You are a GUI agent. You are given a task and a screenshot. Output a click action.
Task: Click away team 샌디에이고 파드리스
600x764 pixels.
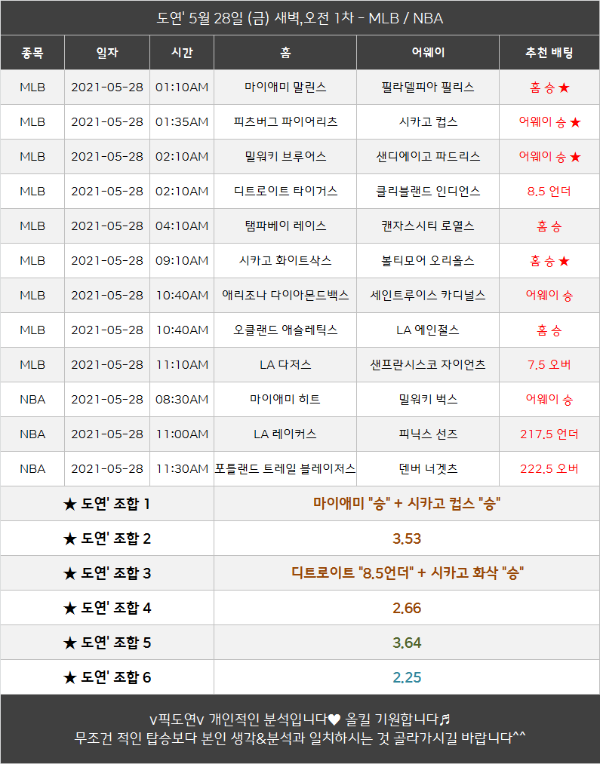click(428, 156)
